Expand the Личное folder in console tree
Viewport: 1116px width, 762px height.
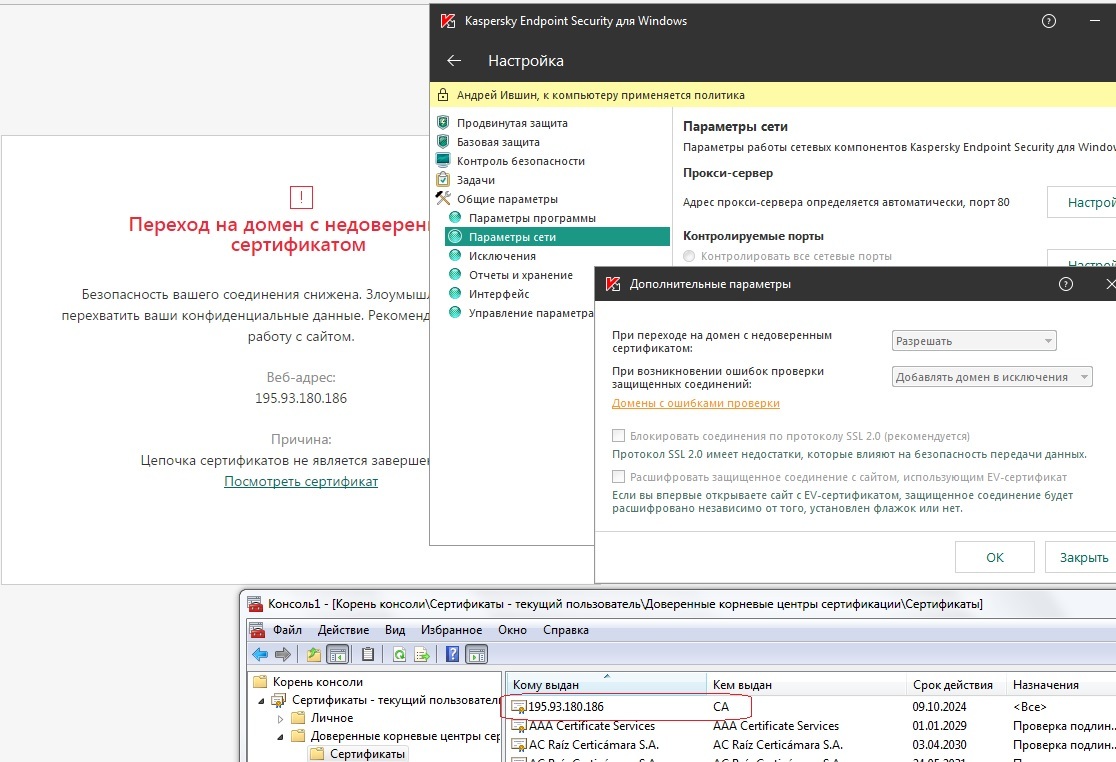281,718
